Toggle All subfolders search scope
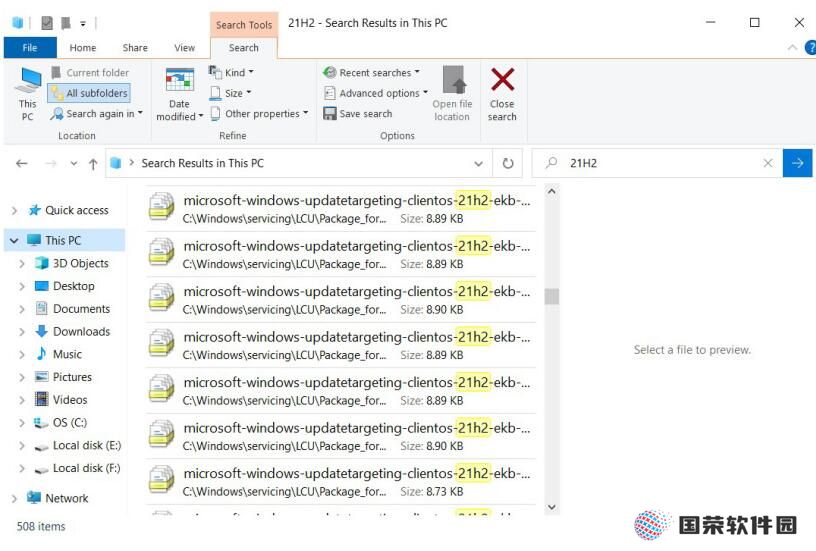The image size is (816, 551). click(x=90, y=93)
